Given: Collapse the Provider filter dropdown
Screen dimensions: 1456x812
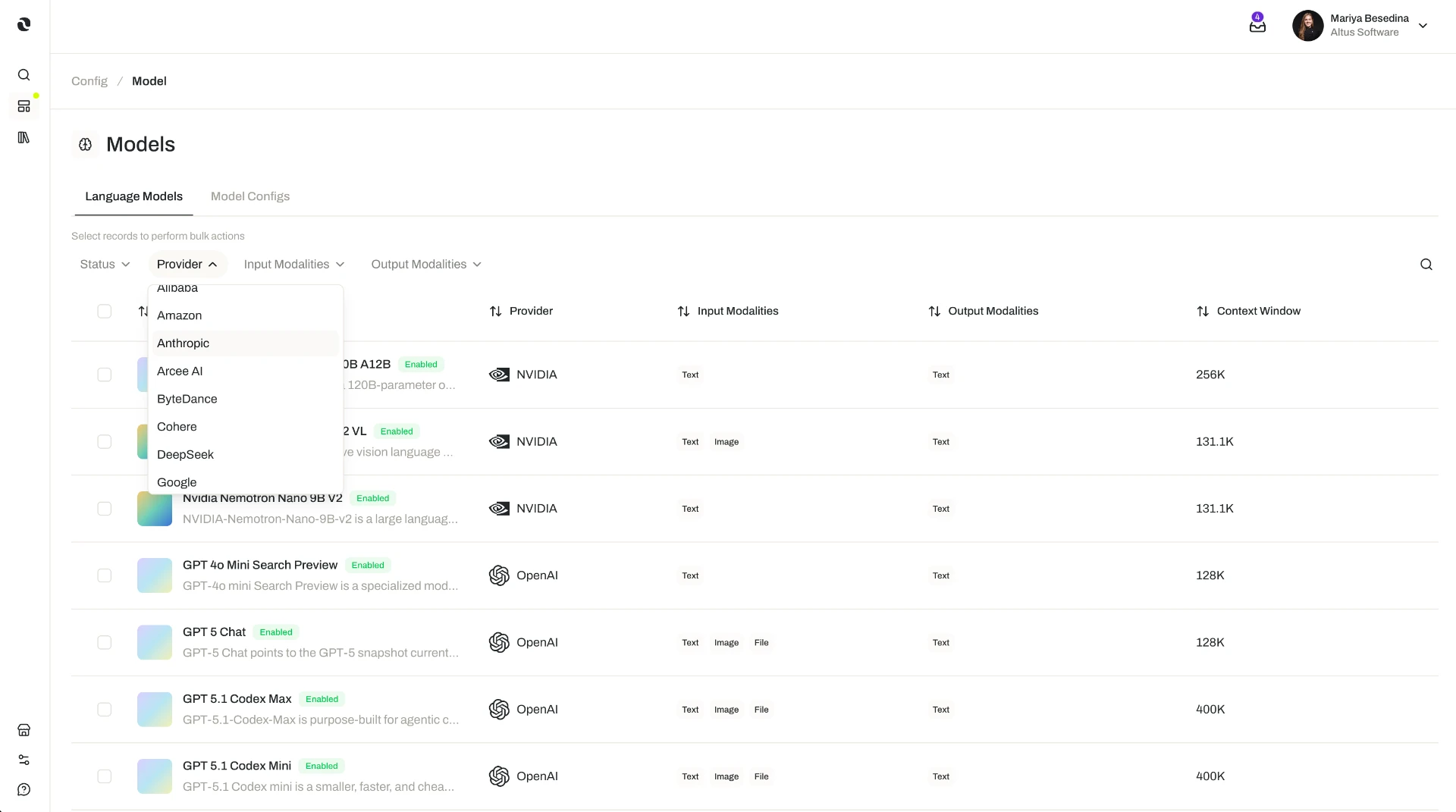Looking at the screenshot, I should point(187,265).
